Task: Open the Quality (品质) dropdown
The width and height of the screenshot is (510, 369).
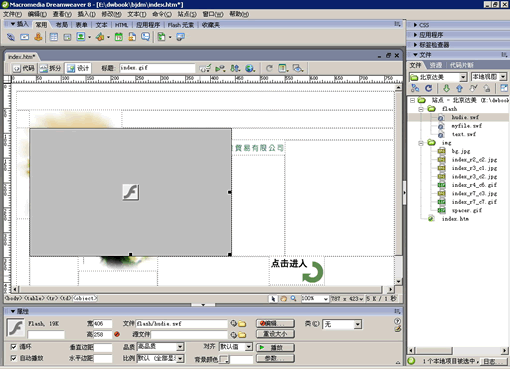Action: [180, 347]
